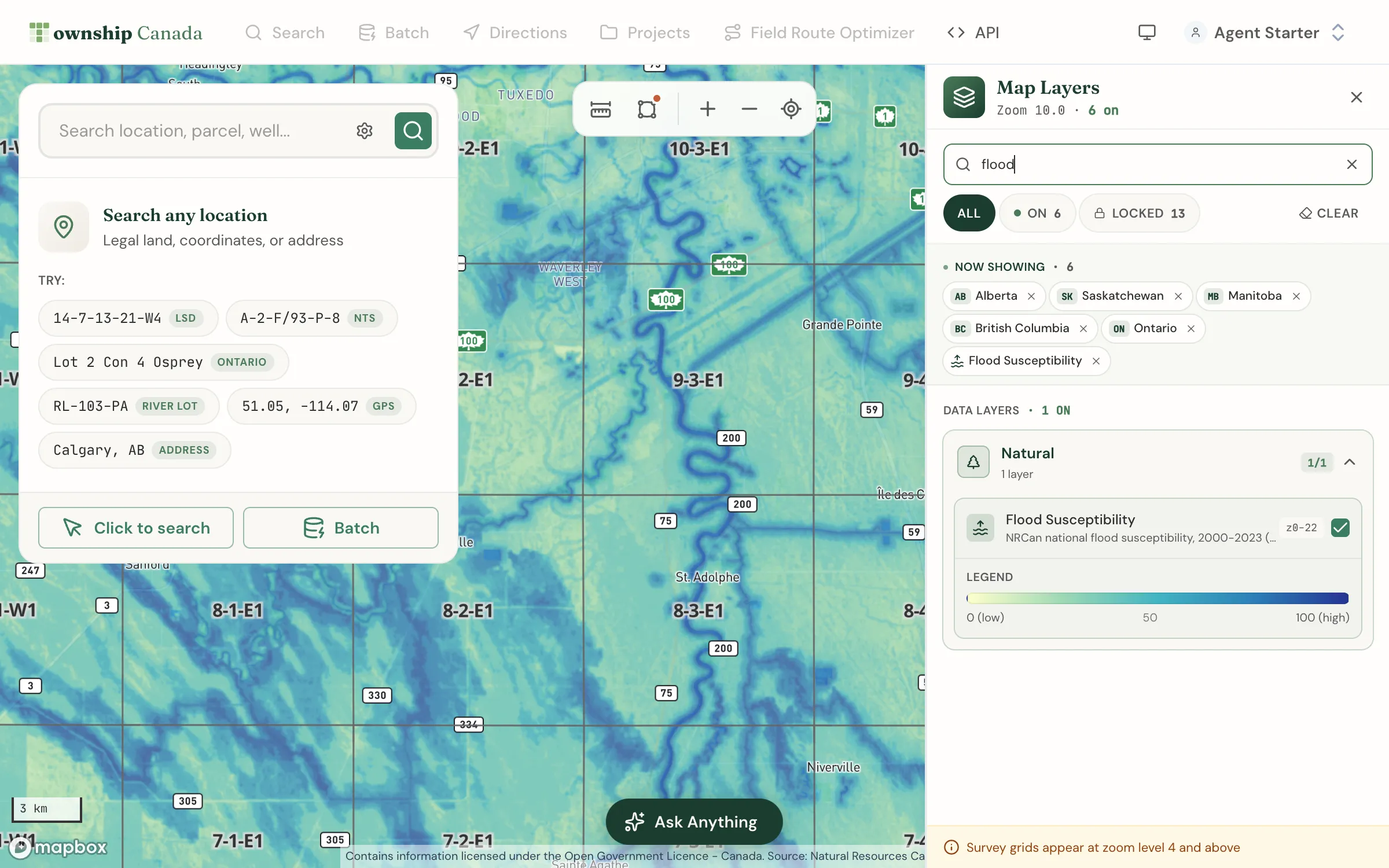1389x868 pixels.
Task: Try the RL-103-PA river lot example
Action: click(x=128, y=406)
